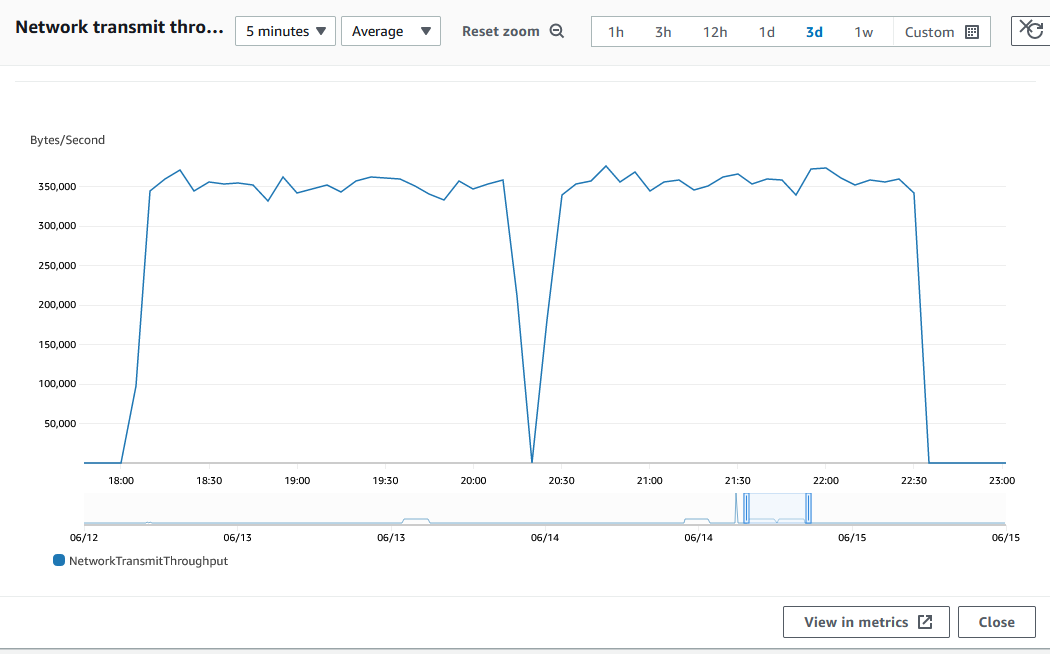Open the Average statistic dropdown
The height and width of the screenshot is (654, 1050).
tap(391, 31)
